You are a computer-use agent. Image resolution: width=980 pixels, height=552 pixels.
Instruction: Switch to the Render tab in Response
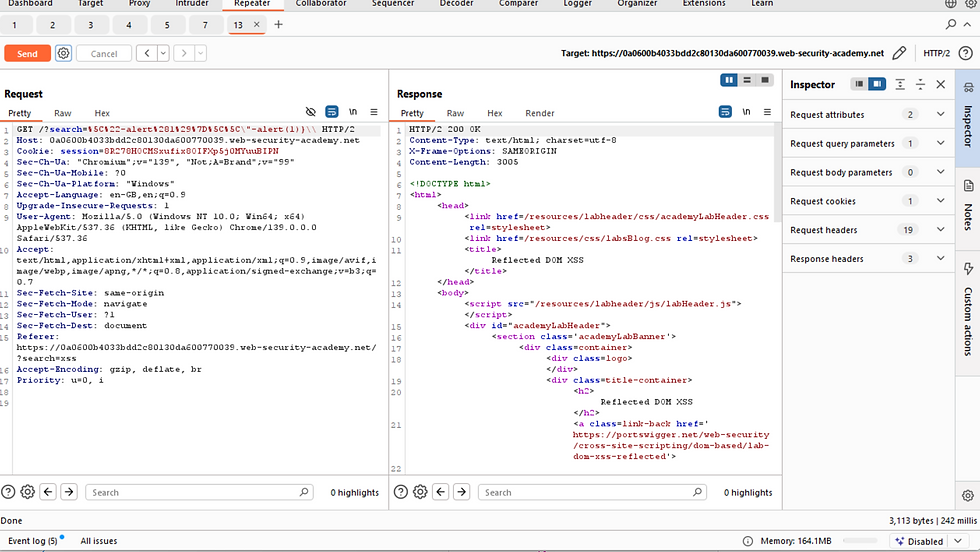pos(539,113)
